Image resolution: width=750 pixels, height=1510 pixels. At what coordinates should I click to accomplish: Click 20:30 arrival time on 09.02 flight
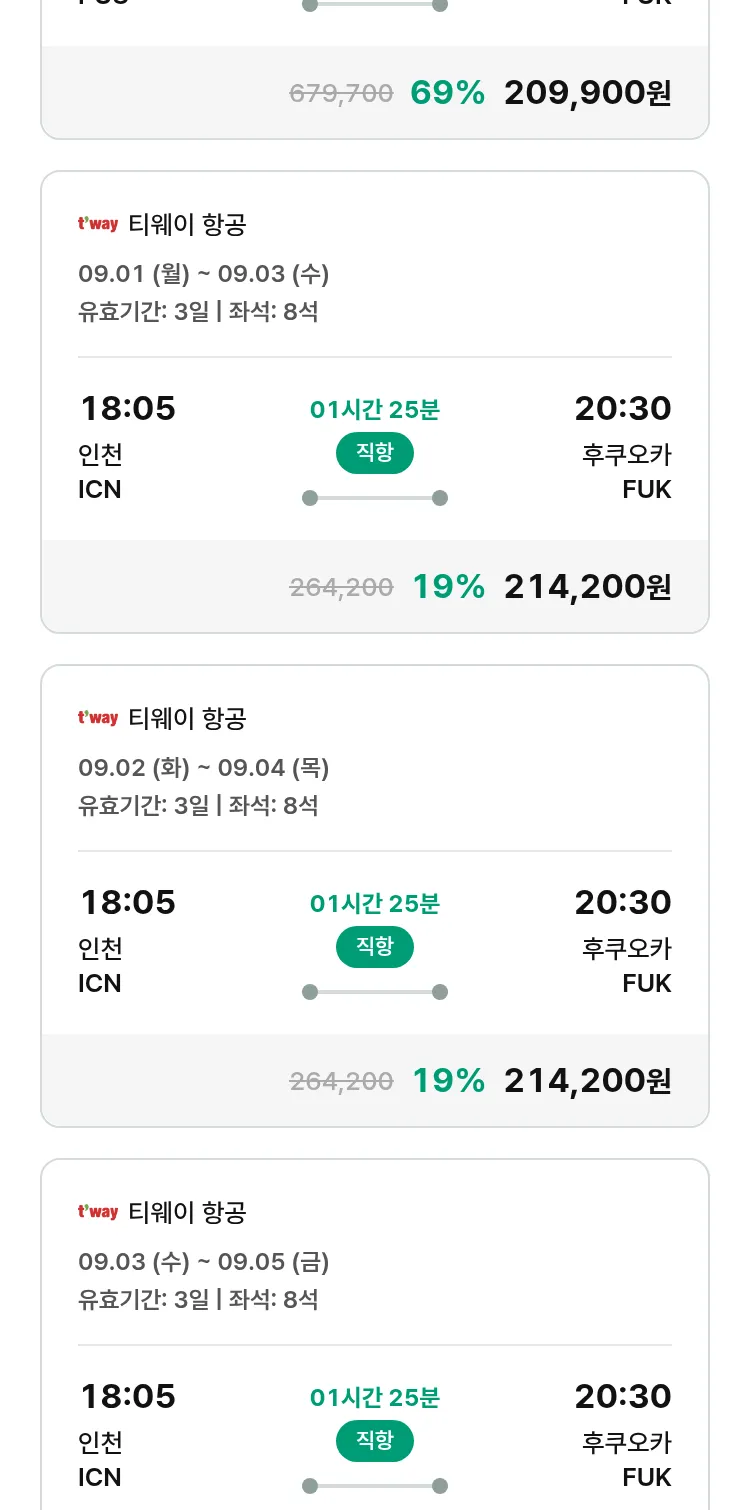[622, 902]
